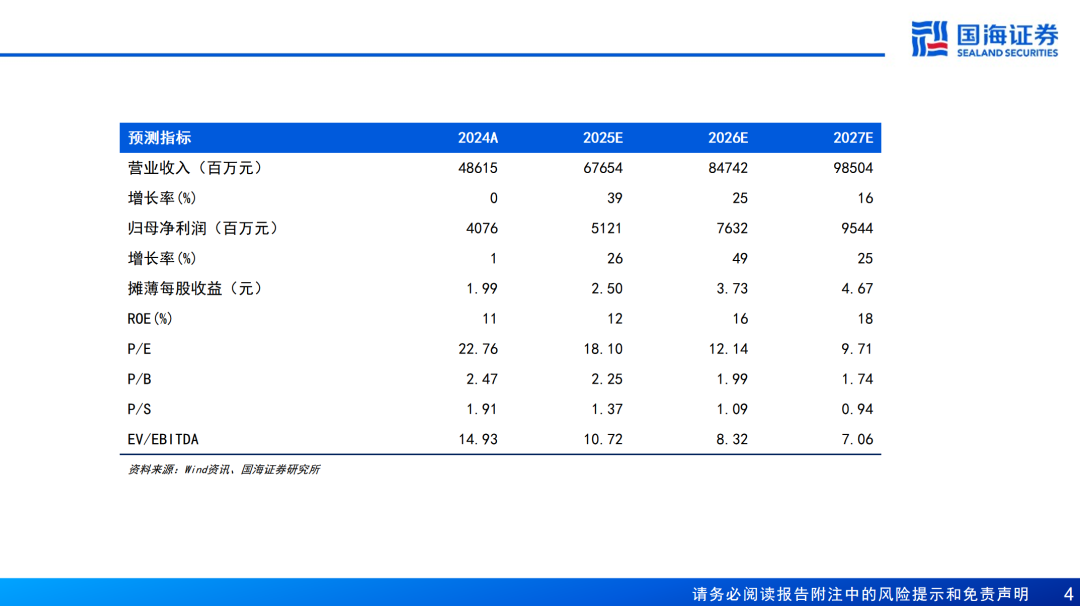
Task: Select the 2025E column header
Action: tap(603, 138)
